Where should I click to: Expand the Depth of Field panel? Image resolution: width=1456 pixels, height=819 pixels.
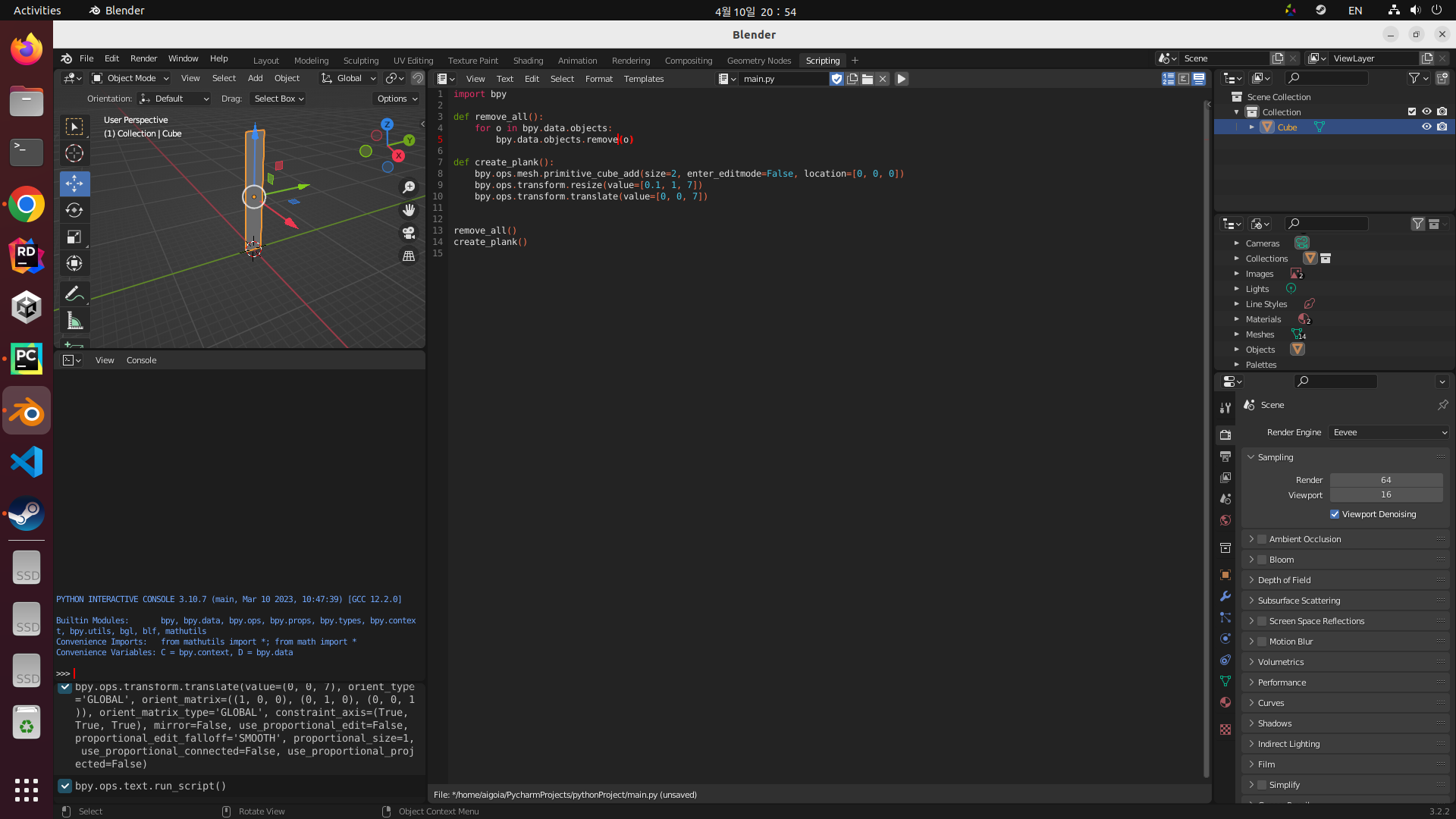point(1251,580)
